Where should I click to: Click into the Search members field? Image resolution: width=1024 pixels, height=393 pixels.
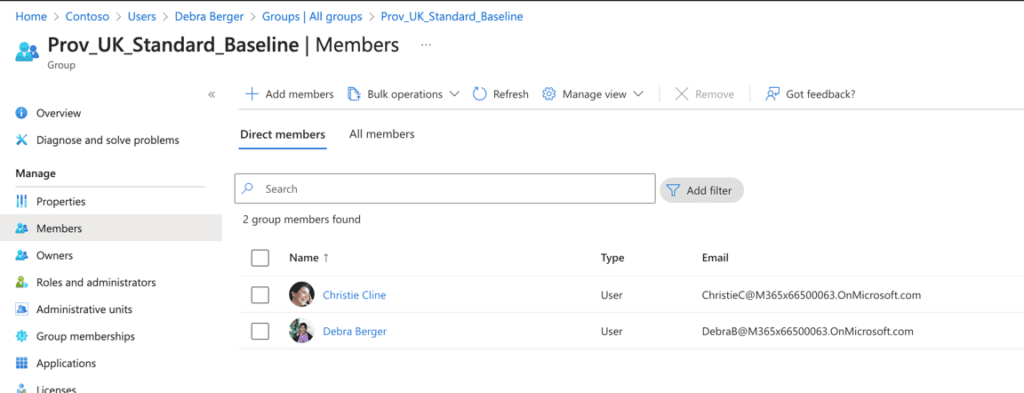click(445, 189)
